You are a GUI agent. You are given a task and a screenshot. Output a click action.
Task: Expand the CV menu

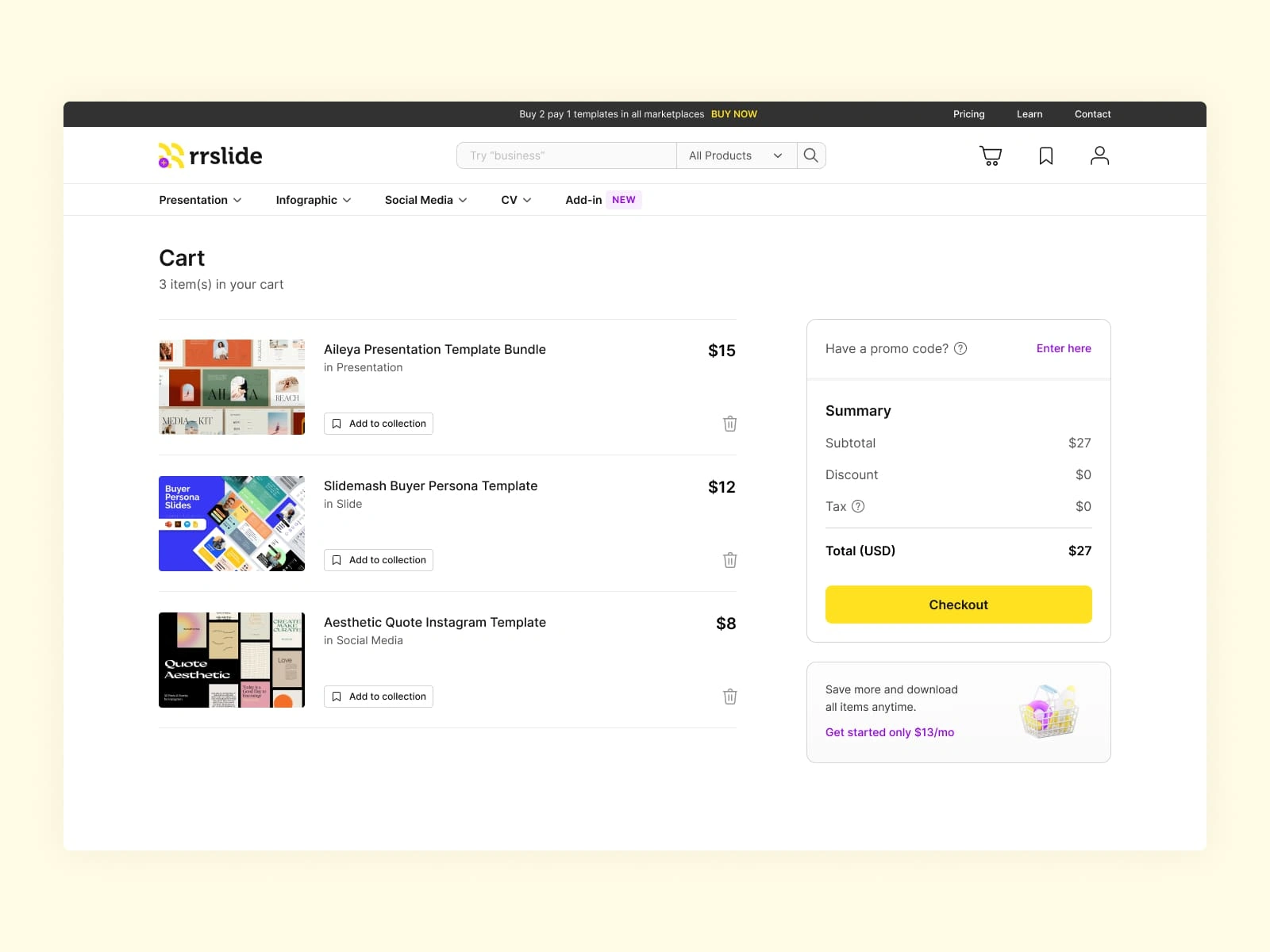[x=516, y=200]
